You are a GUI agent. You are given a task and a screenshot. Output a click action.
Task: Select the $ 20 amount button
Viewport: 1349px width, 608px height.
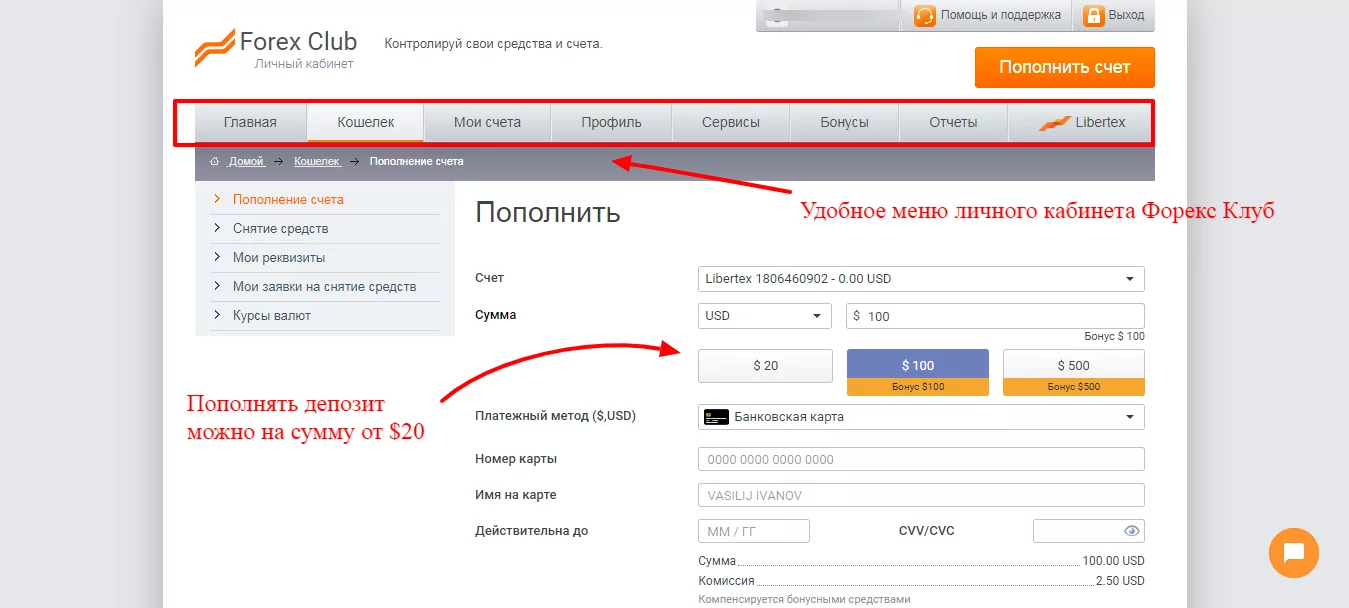click(765, 366)
